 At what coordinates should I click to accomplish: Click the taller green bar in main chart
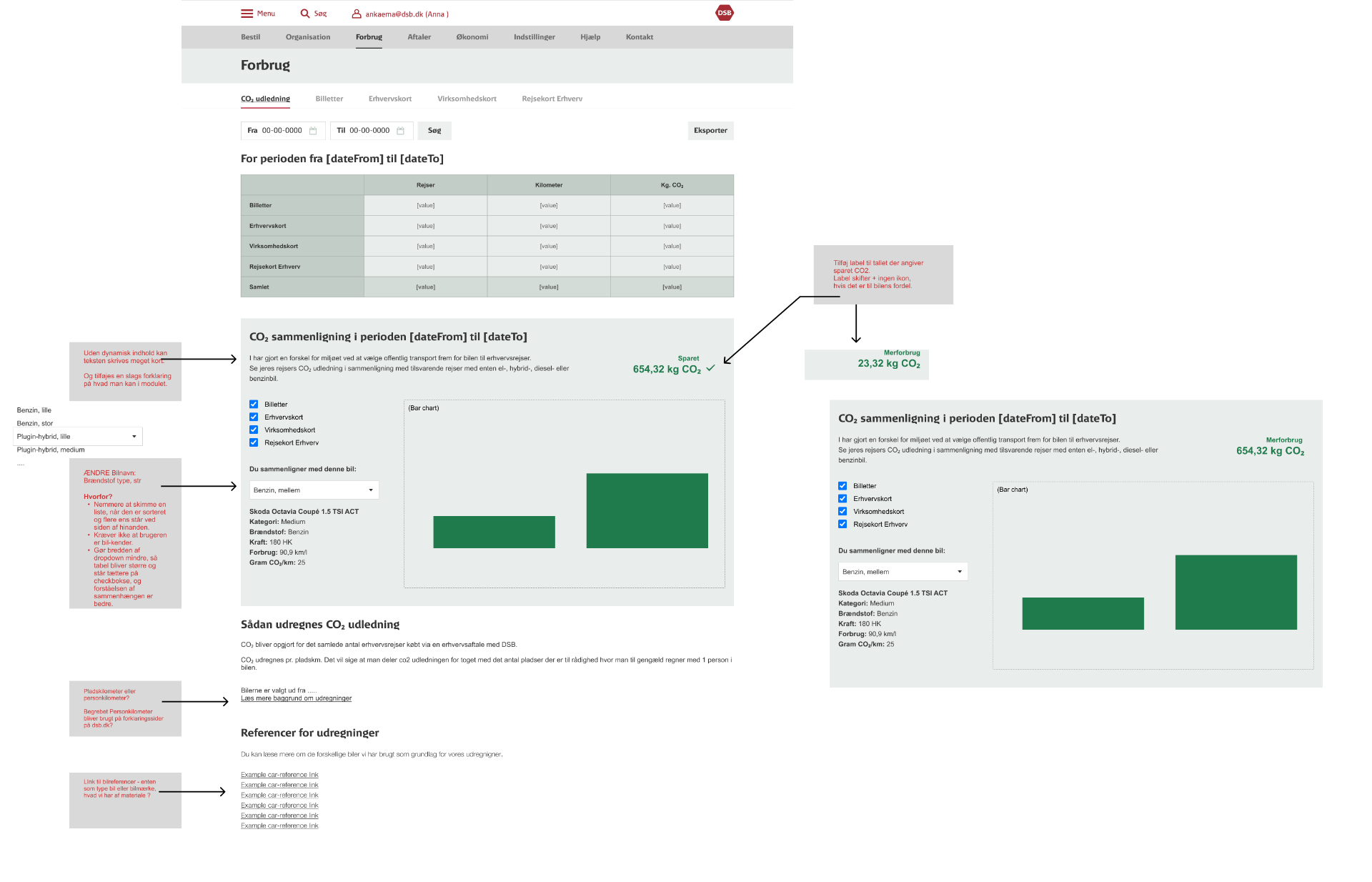click(647, 510)
